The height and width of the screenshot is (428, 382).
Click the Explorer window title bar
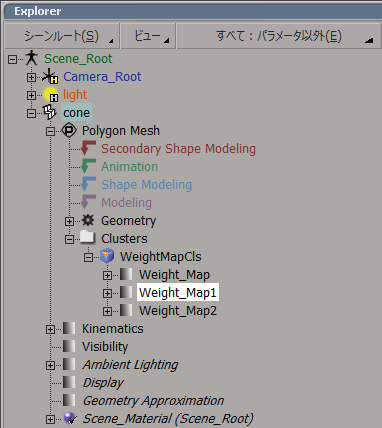193,11
